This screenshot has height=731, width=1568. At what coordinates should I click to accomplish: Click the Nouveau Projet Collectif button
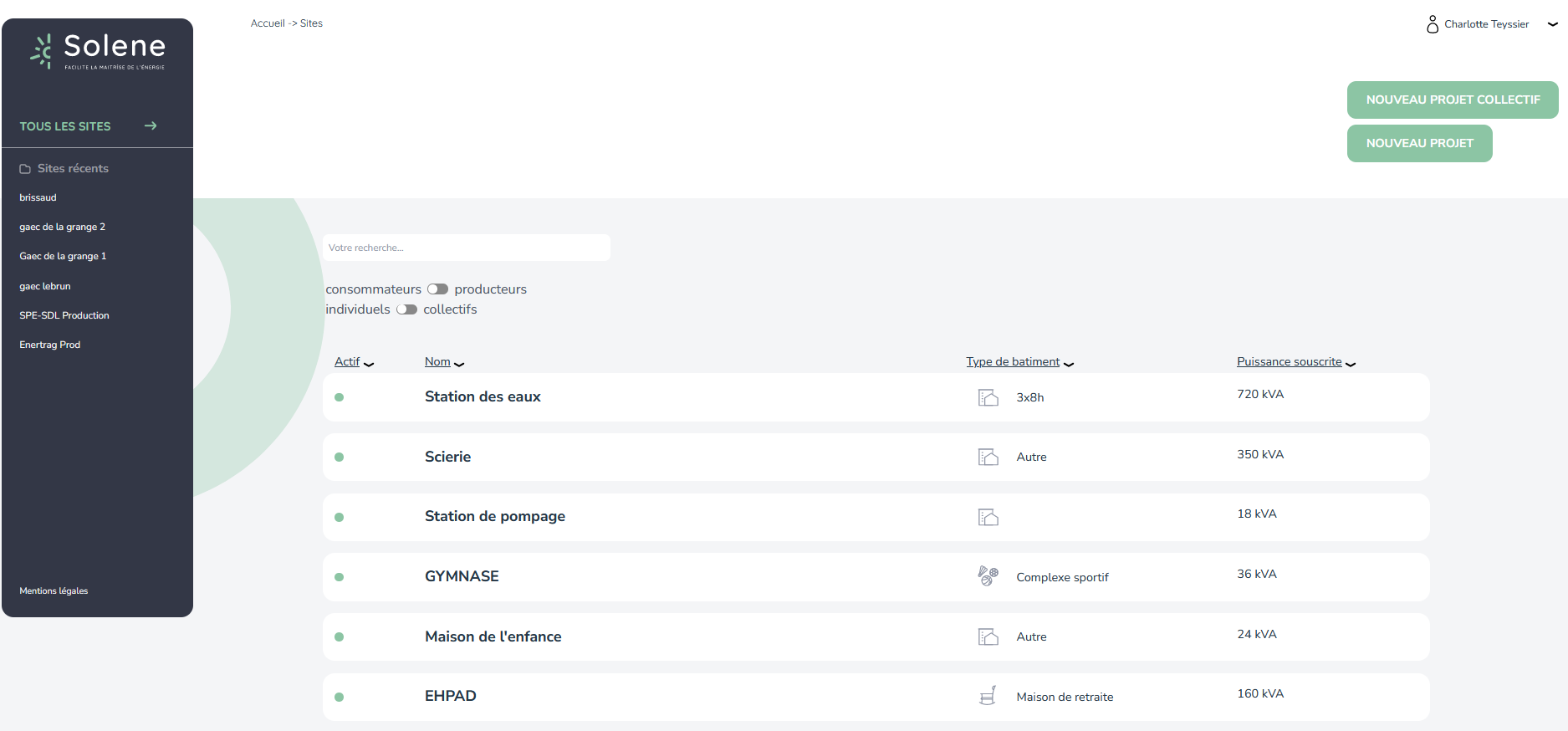(x=1452, y=100)
